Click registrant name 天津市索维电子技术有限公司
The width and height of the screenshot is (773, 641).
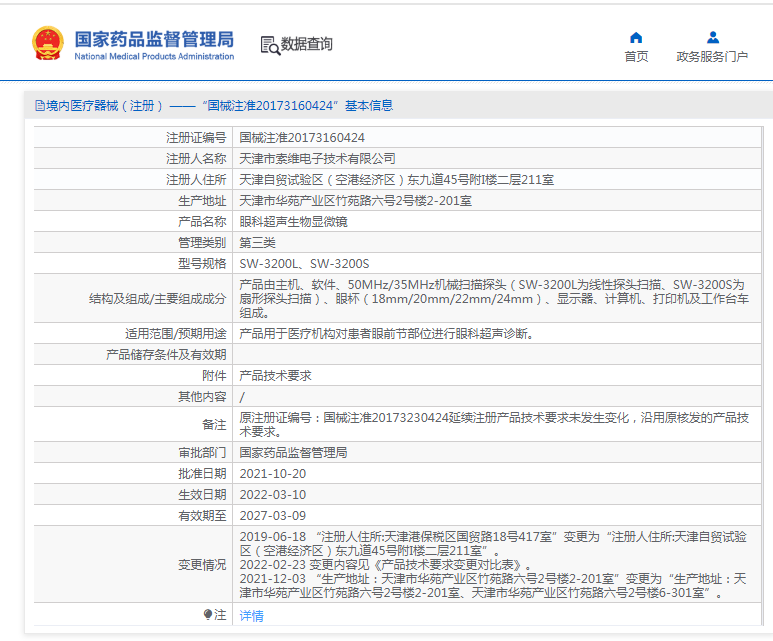[x=317, y=158]
